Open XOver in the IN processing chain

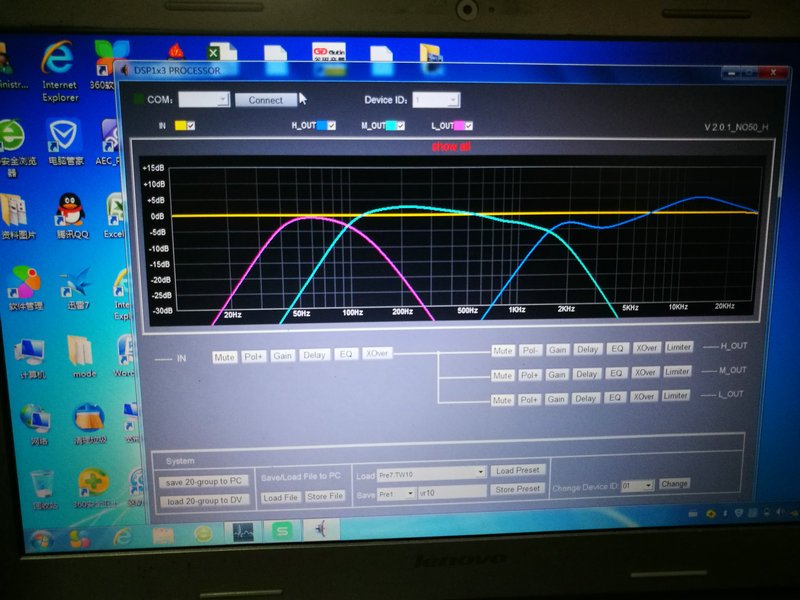coord(378,353)
